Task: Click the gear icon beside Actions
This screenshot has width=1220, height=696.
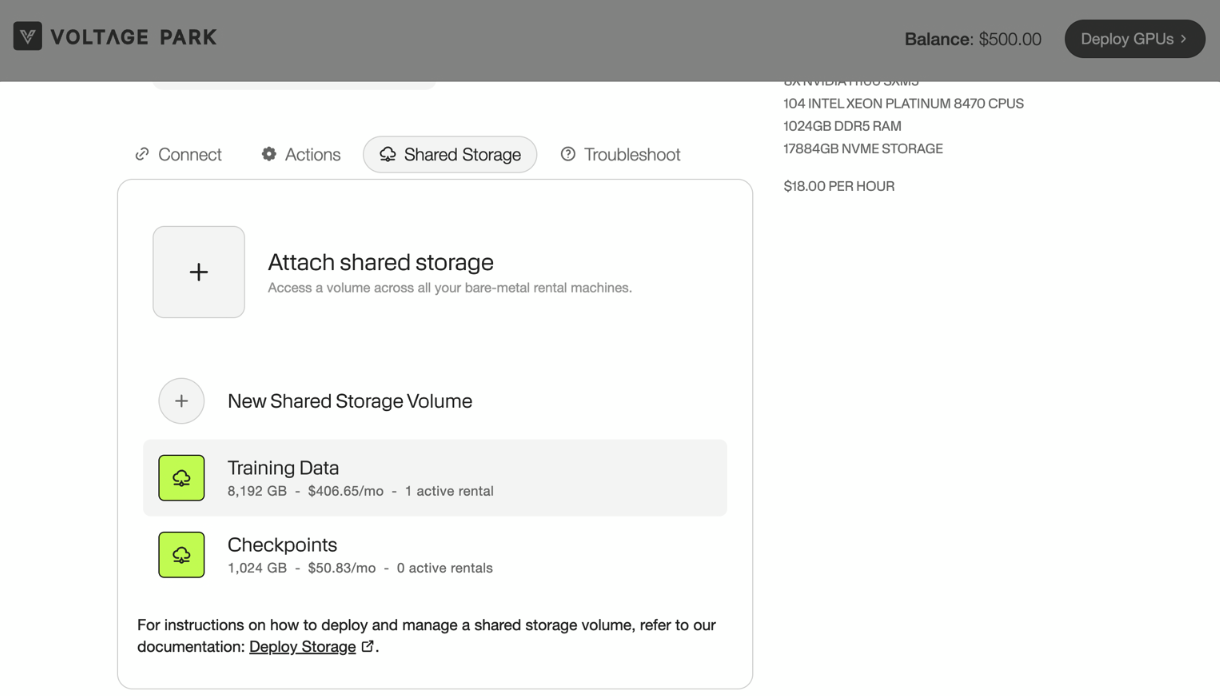Action: [x=269, y=154]
